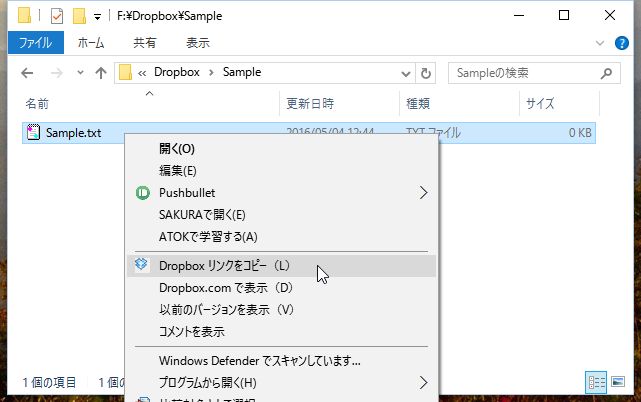Click the arrow between Dropbox and Sample
Image resolution: width=641 pixels, height=402 pixels.
pyautogui.click(x=211, y=73)
